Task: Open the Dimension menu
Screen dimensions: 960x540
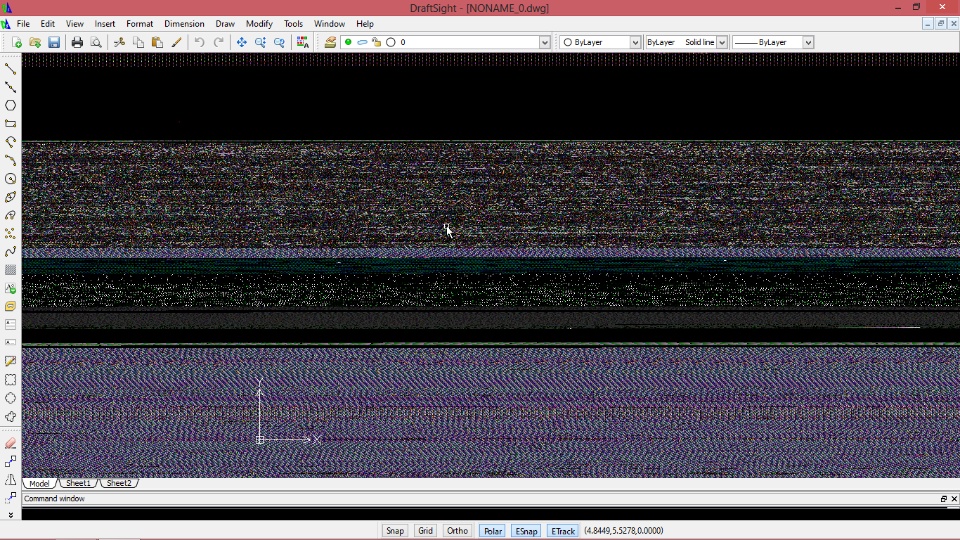Action: click(184, 24)
